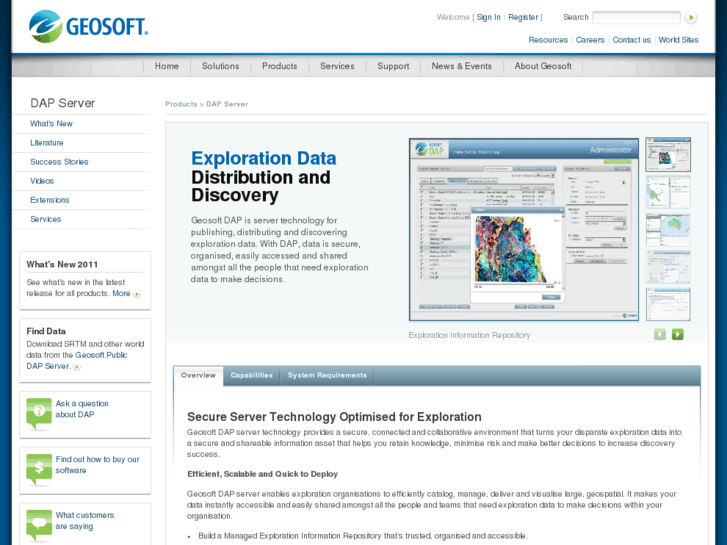Click the Register link

coord(523,17)
